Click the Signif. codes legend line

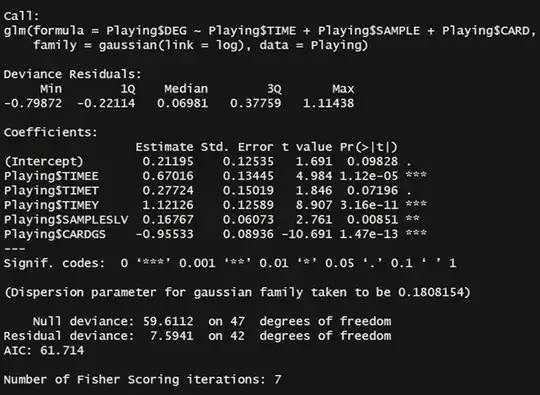(230, 263)
